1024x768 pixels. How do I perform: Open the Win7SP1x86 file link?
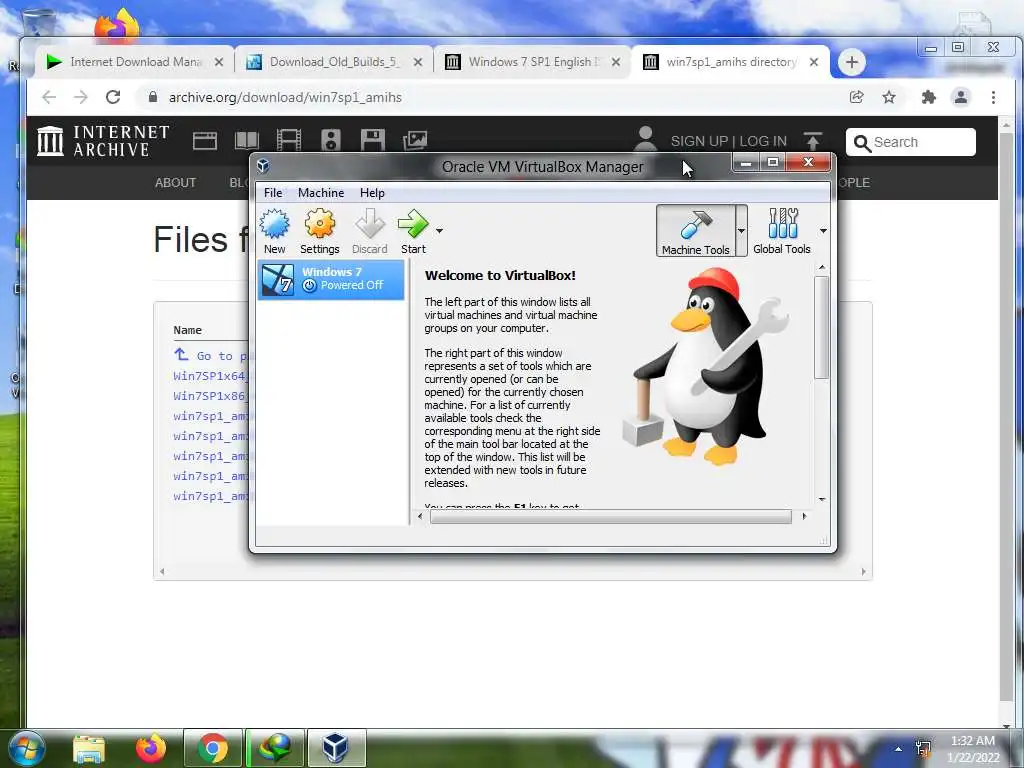(211, 396)
